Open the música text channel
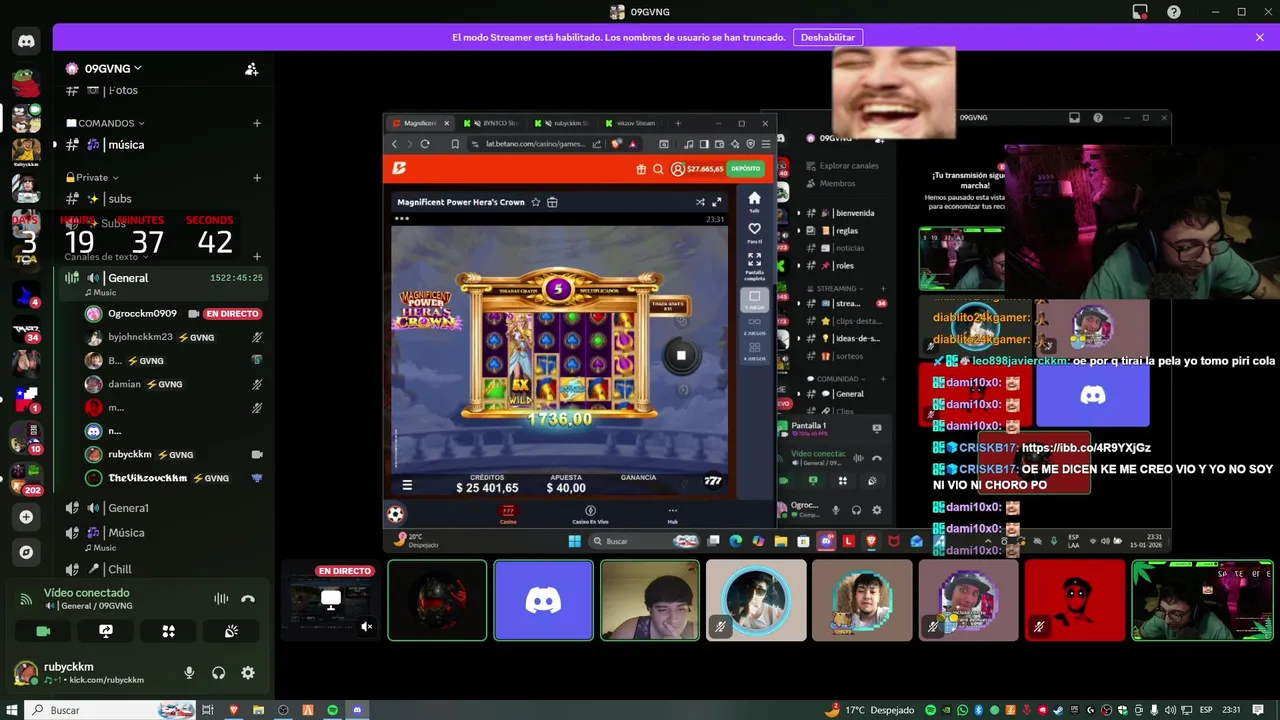 (165, 145)
